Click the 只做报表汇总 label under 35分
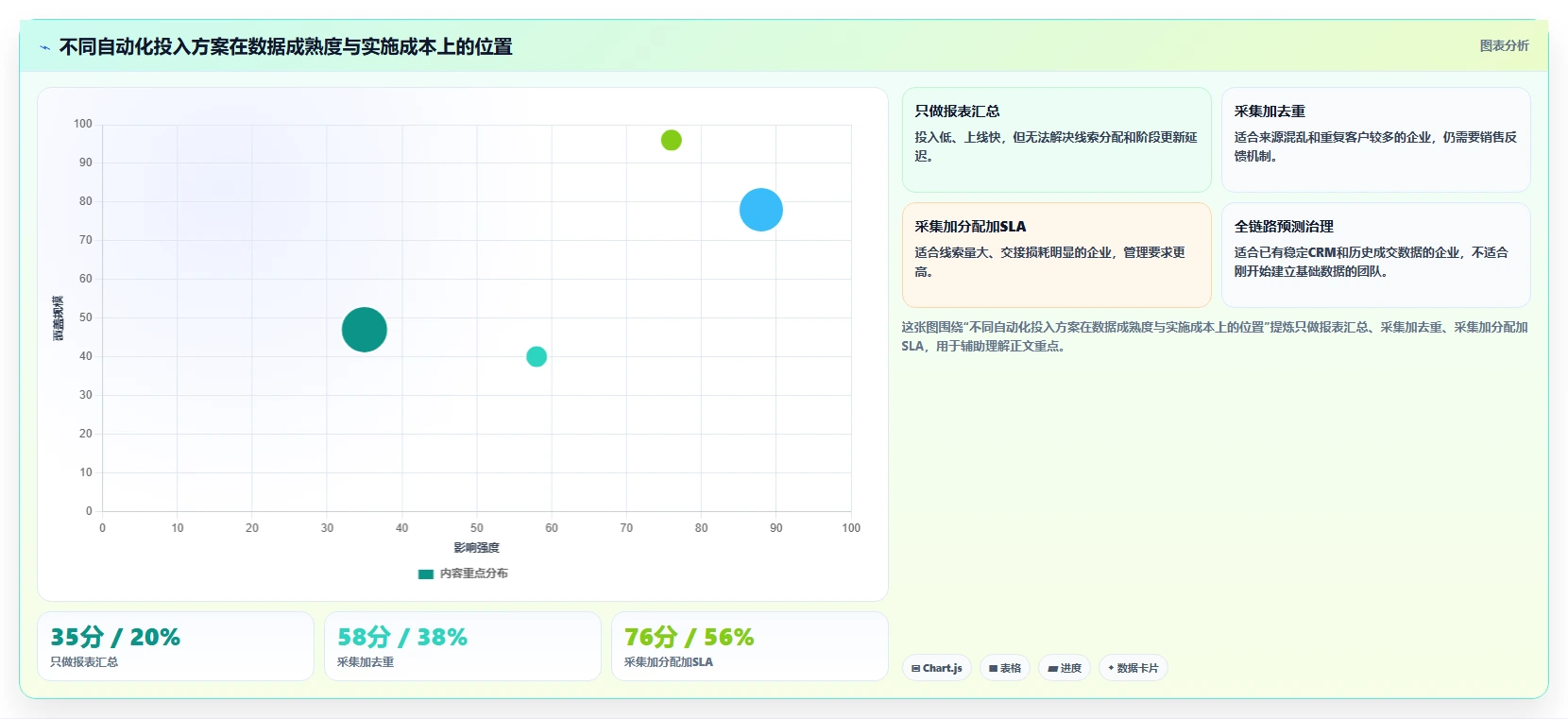This screenshot has height=719, width=1568. click(x=84, y=662)
